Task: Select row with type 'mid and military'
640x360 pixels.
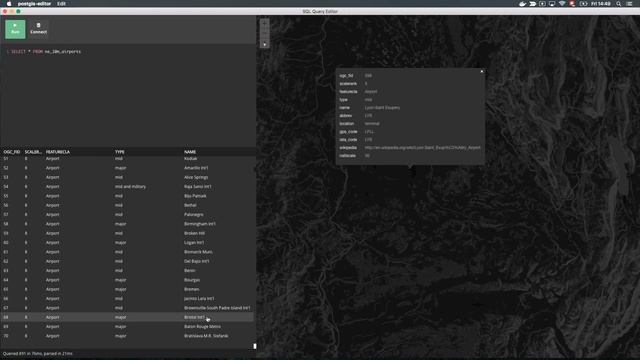Action: 127,187
